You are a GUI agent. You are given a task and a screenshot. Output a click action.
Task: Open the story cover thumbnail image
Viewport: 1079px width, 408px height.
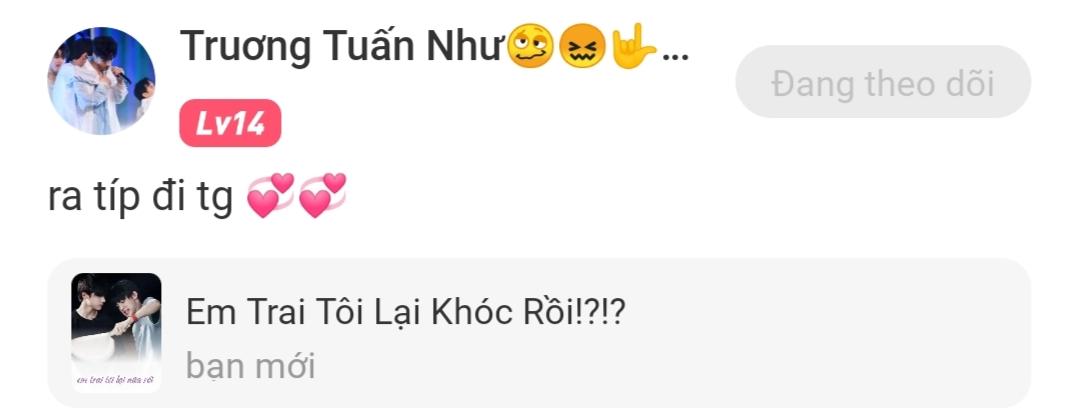click(x=116, y=333)
